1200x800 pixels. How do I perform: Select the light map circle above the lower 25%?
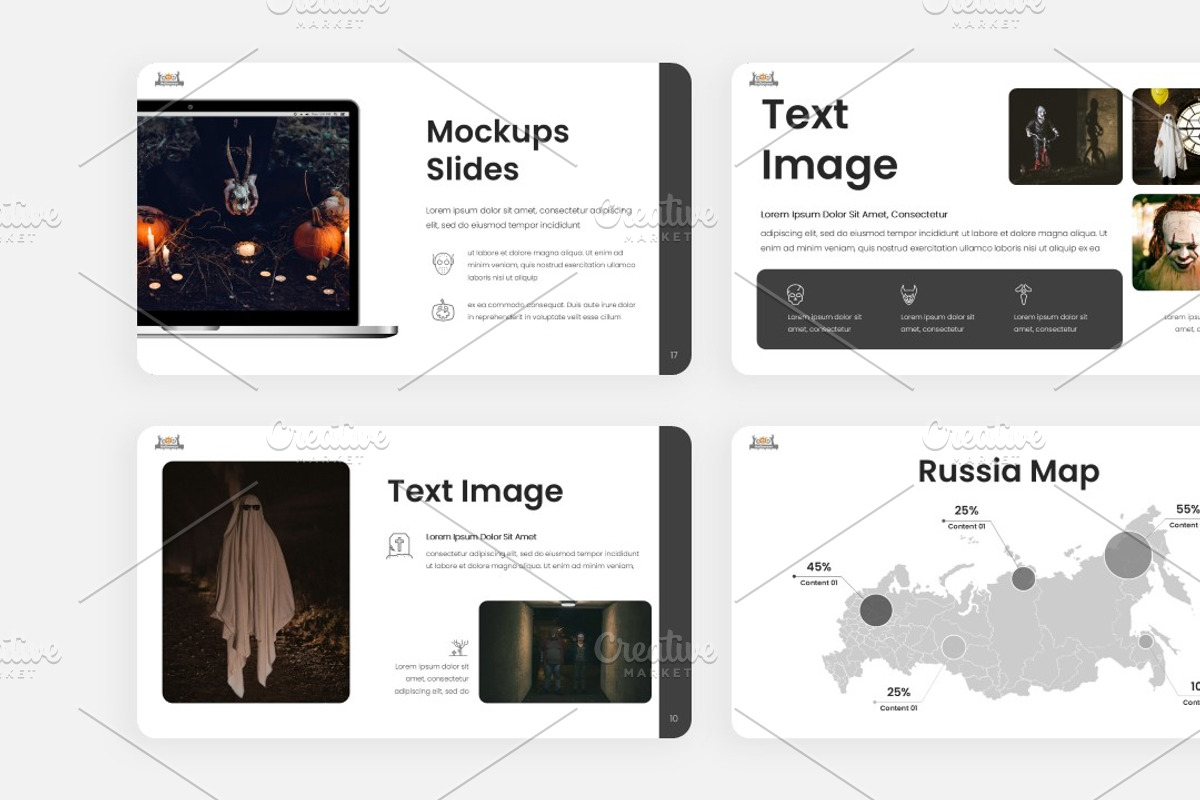(x=954, y=647)
